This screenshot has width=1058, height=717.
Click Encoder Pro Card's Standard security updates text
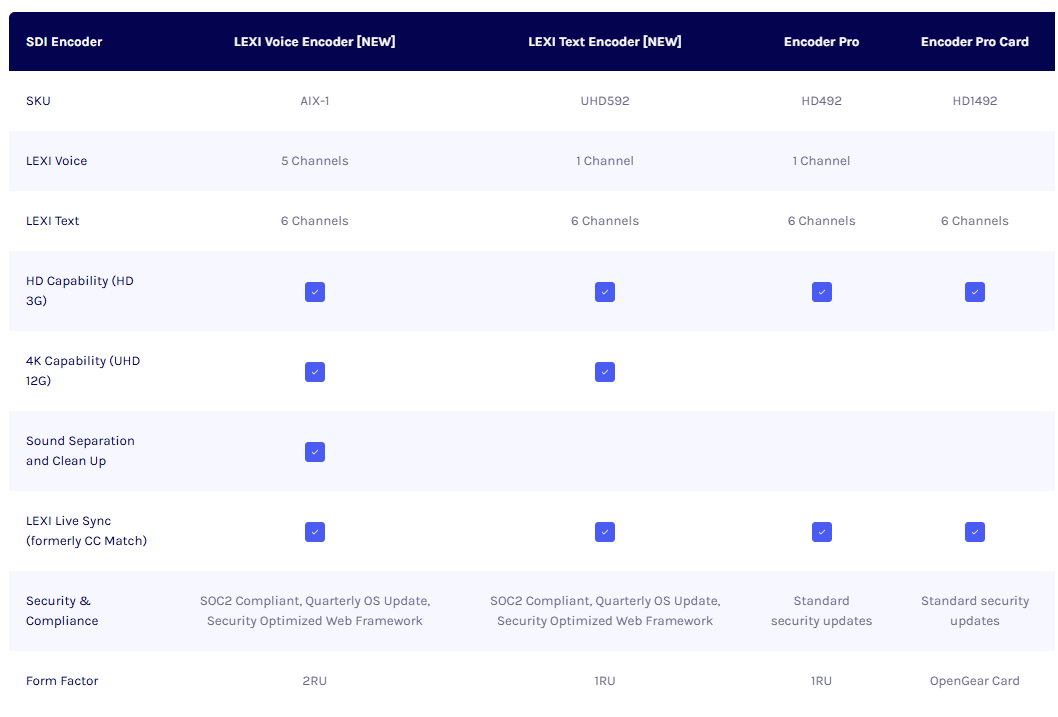point(974,611)
